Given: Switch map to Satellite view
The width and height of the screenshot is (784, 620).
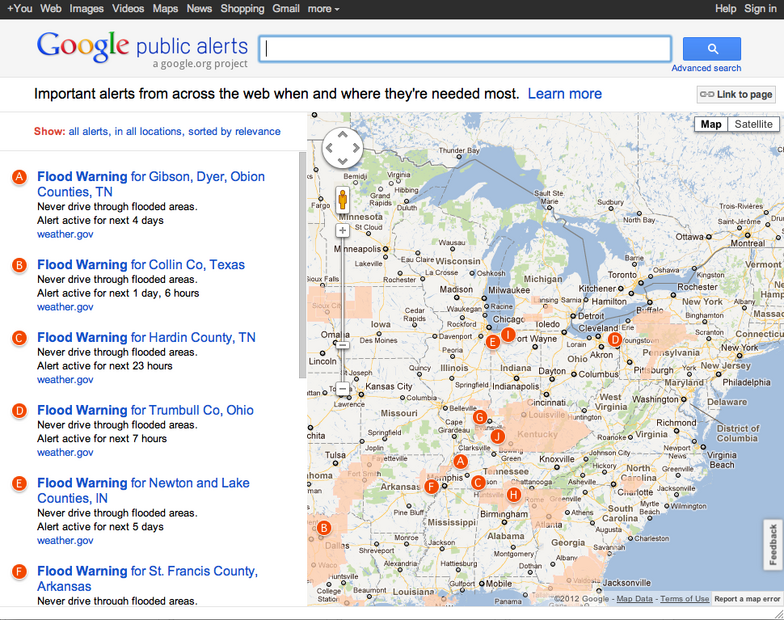Looking at the screenshot, I should point(753,124).
